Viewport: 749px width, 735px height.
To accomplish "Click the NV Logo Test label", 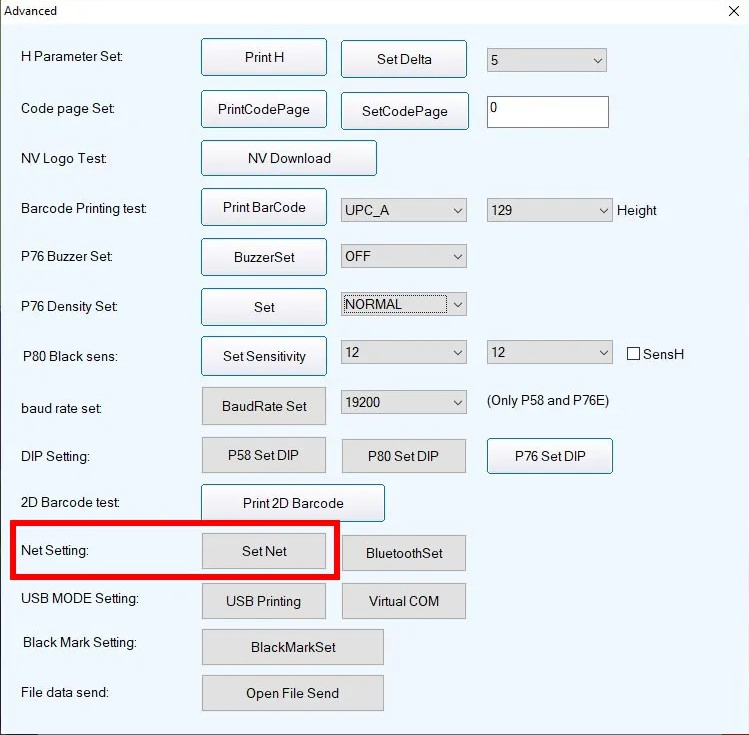I will [x=64, y=158].
